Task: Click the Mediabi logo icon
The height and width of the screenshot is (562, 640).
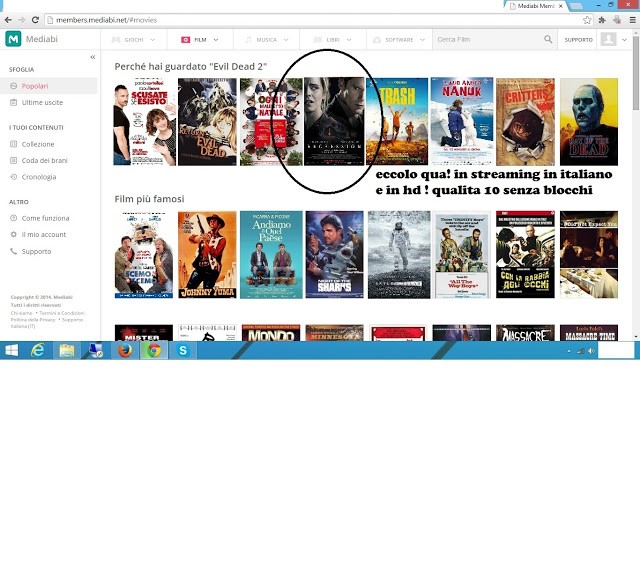Action: coord(13,39)
